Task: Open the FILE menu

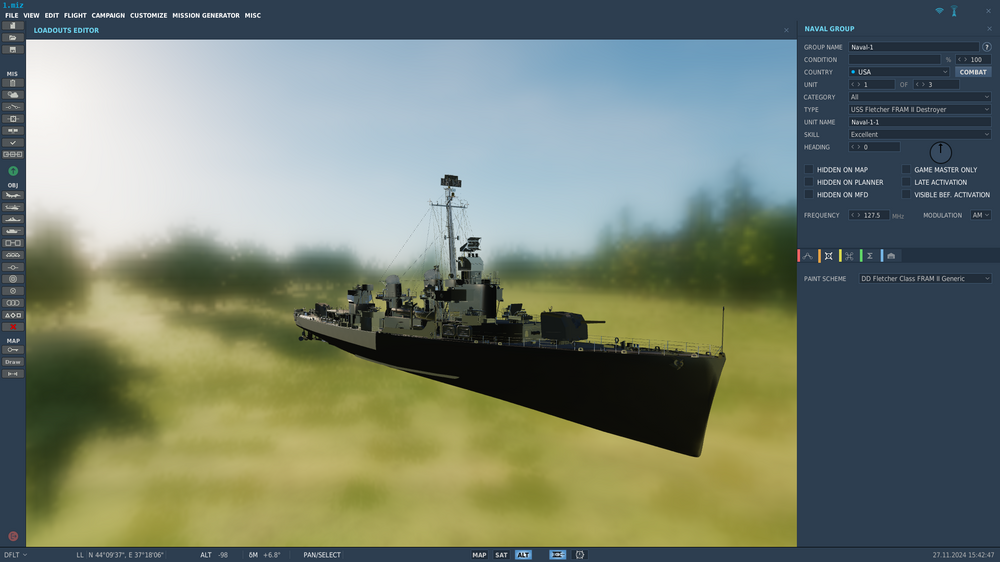Action: coord(11,15)
